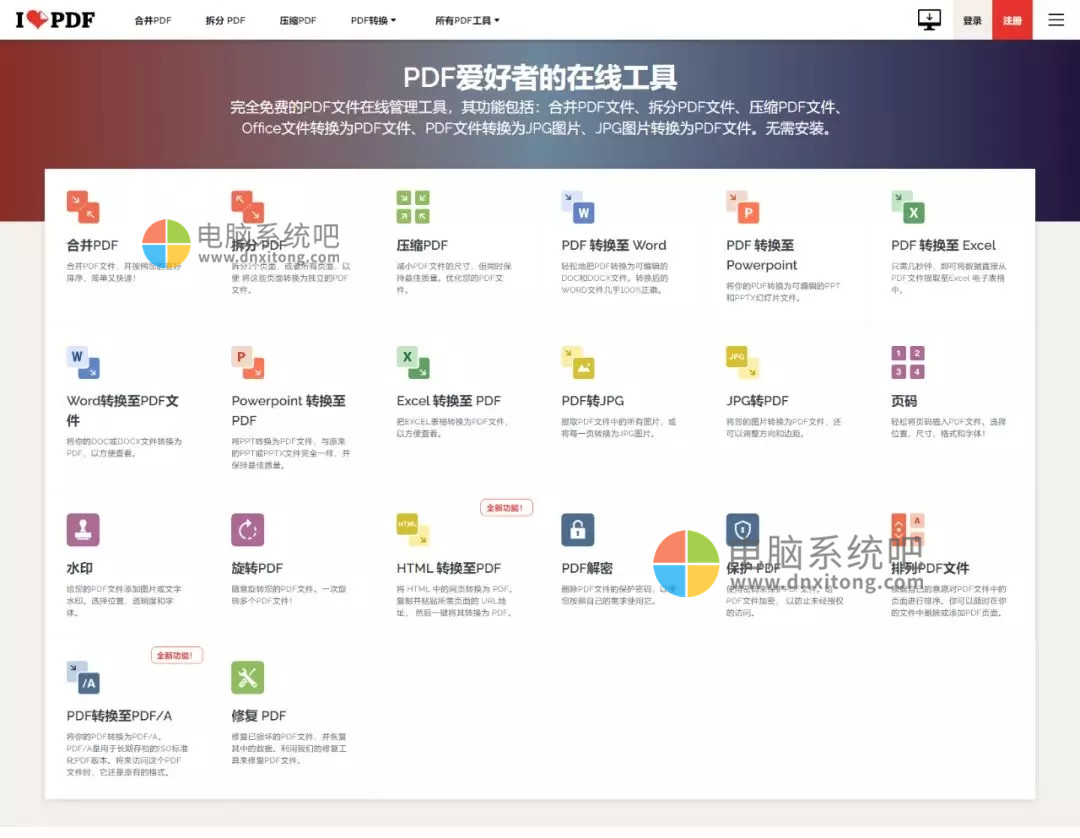Select 拆分 PDF in the top navigation
Viewport: 1080px width, 838px height.
(x=225, y=20)
